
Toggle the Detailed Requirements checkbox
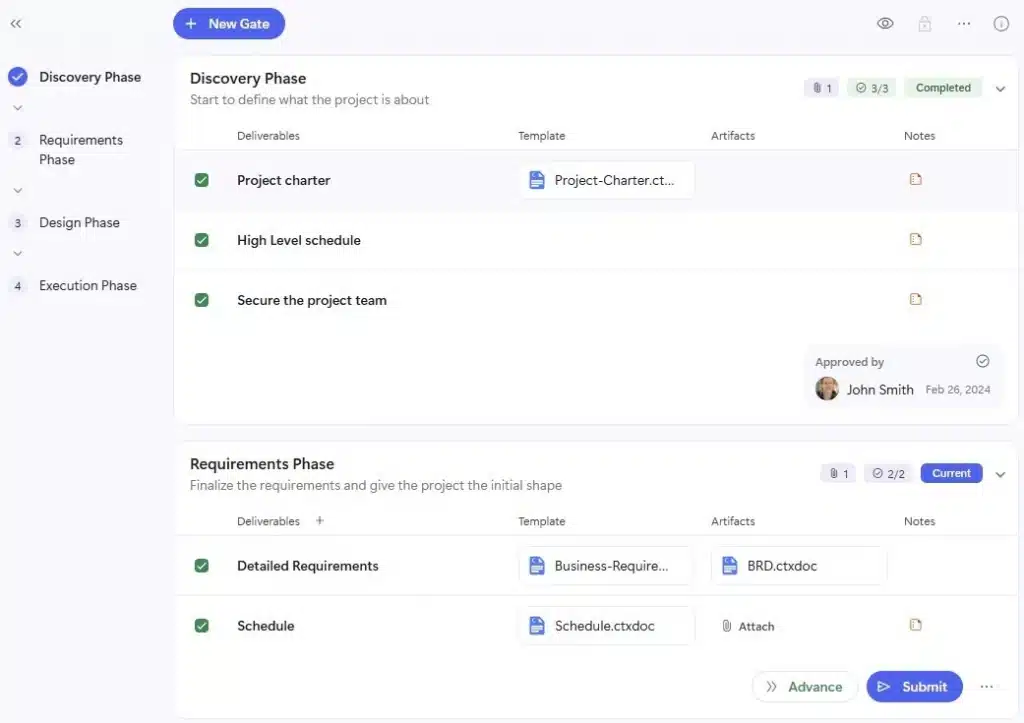pos(202,566)
